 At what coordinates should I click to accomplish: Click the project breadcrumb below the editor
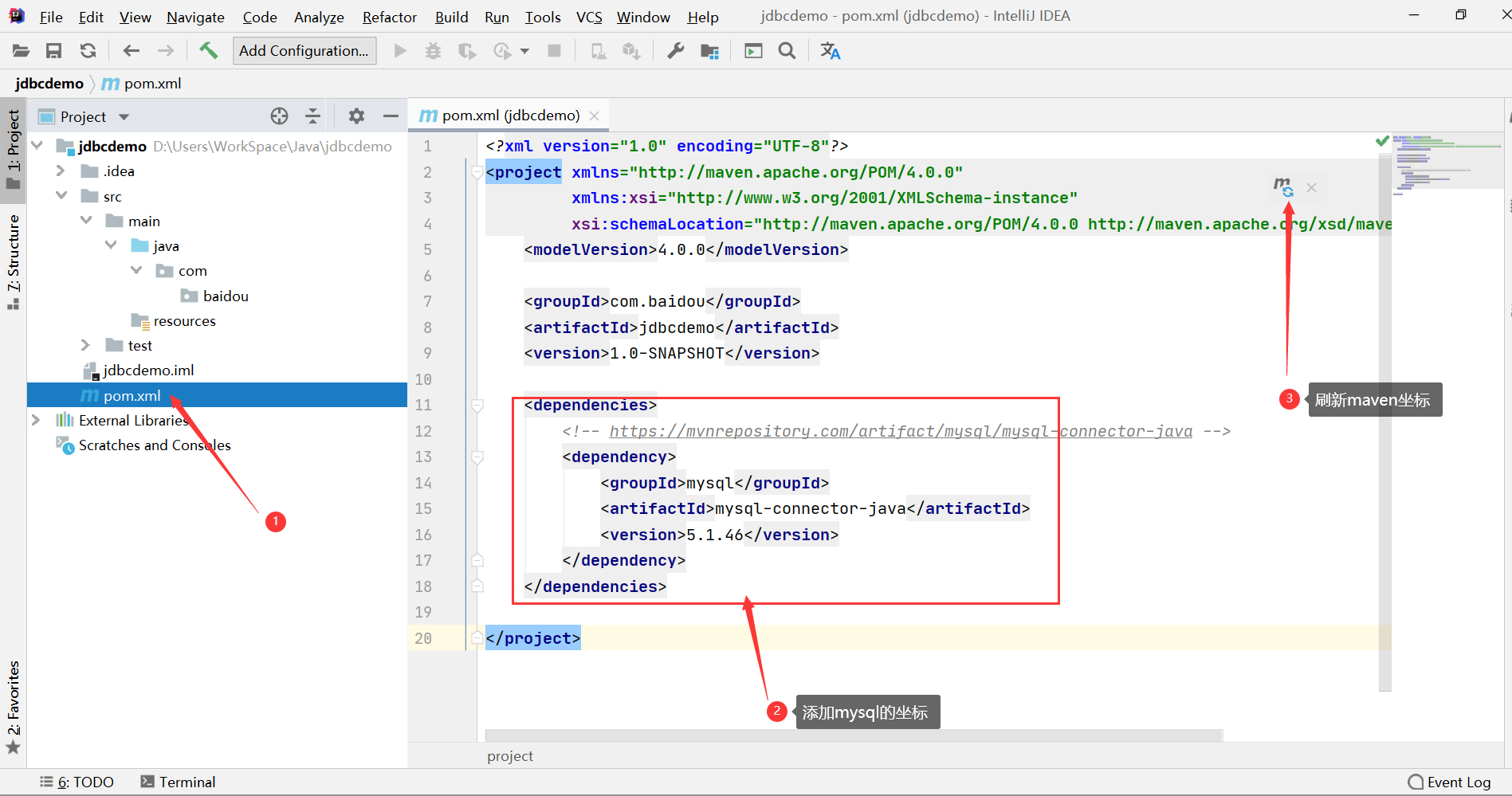510,756
